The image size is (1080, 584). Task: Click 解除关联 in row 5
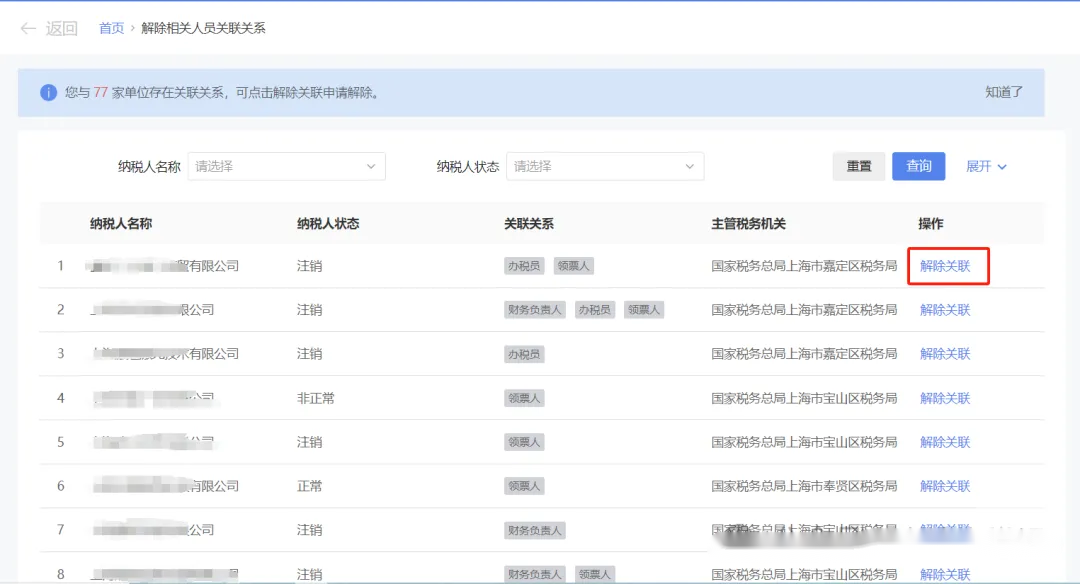945,442
